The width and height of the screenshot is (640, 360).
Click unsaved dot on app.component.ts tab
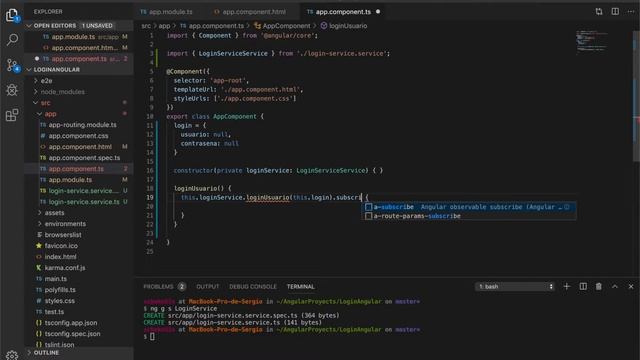[x=378, y=12]
